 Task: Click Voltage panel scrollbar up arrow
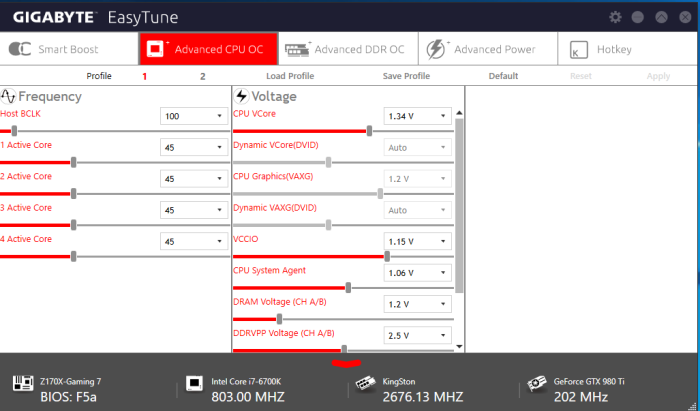[x=459, y=113]
